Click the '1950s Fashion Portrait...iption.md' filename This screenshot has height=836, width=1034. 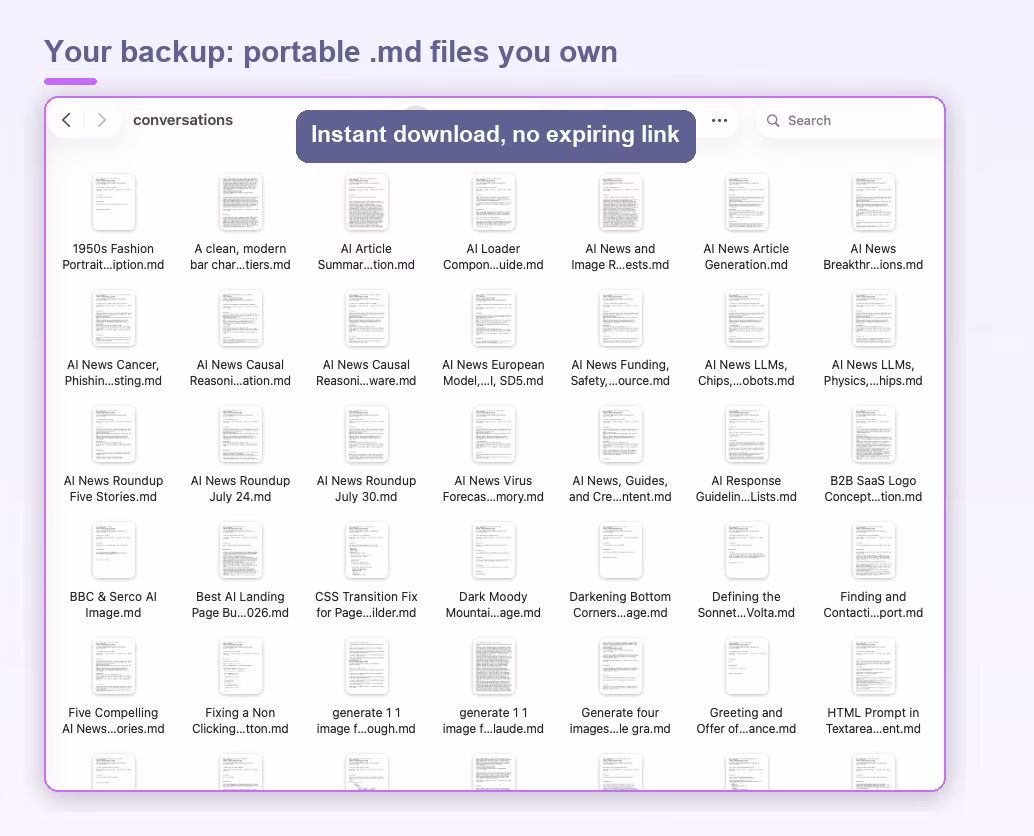click(x=113, y=256)
